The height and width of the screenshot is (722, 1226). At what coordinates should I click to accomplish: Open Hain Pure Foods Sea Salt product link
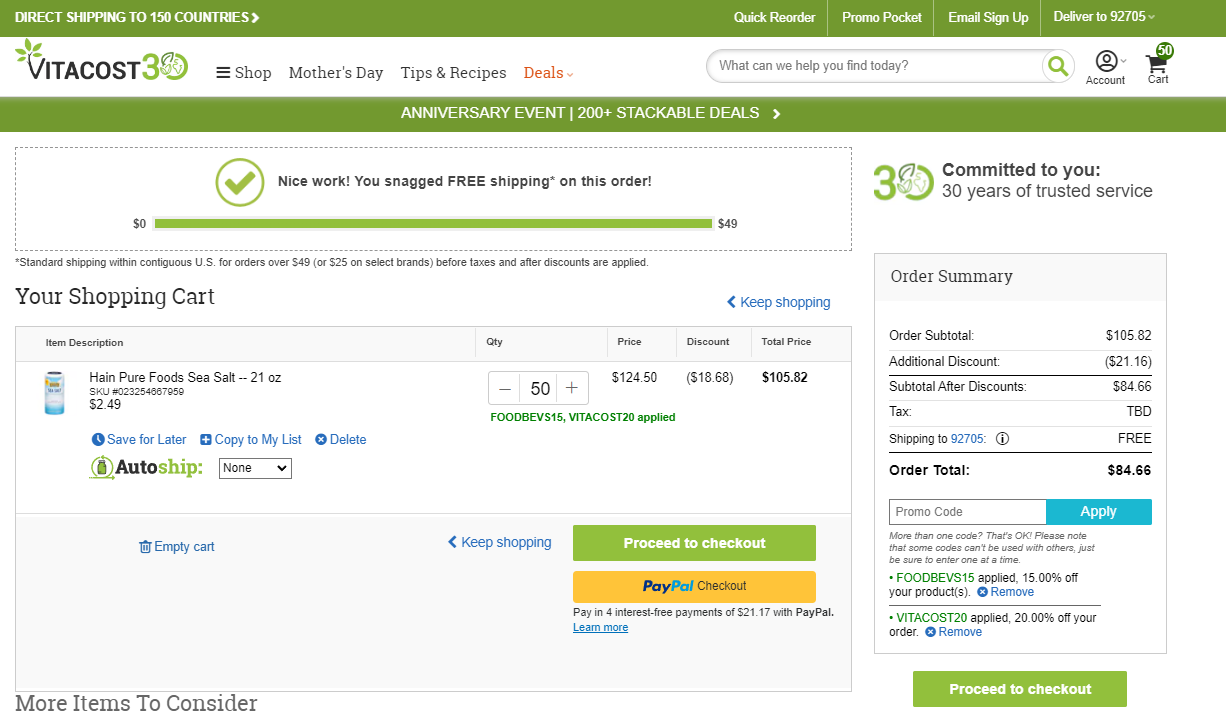(185, 377)
